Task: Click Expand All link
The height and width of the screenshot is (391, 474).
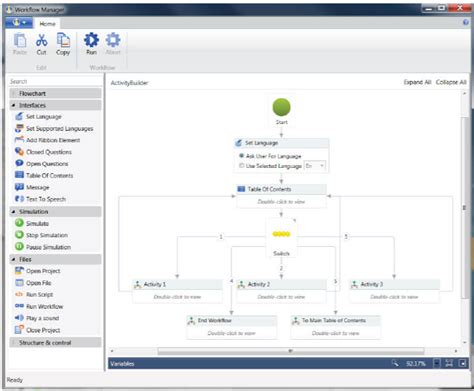Action: [417, 82]
